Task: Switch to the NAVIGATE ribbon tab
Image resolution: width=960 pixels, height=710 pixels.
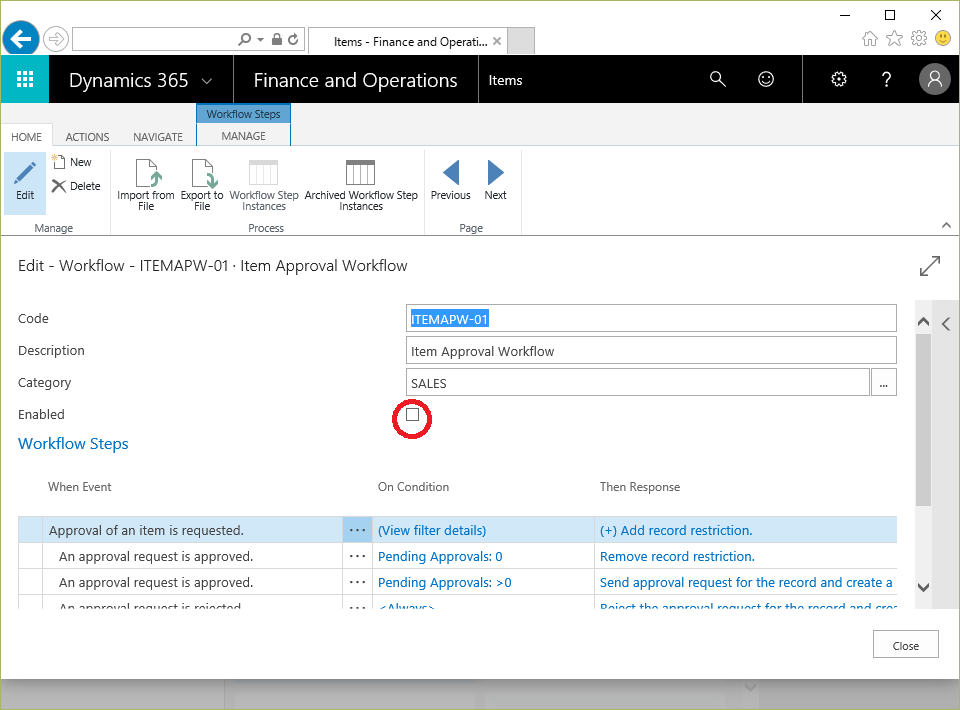Action: (158, 136)
